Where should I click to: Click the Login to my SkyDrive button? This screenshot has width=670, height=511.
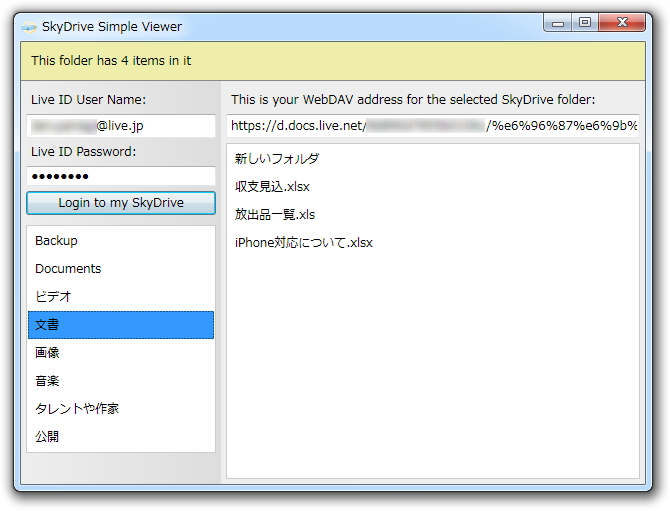121,203
